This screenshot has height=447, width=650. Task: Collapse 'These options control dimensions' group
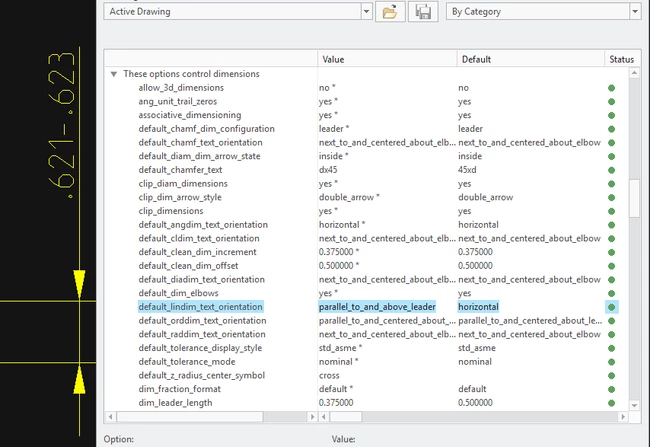tap(114, 74)
